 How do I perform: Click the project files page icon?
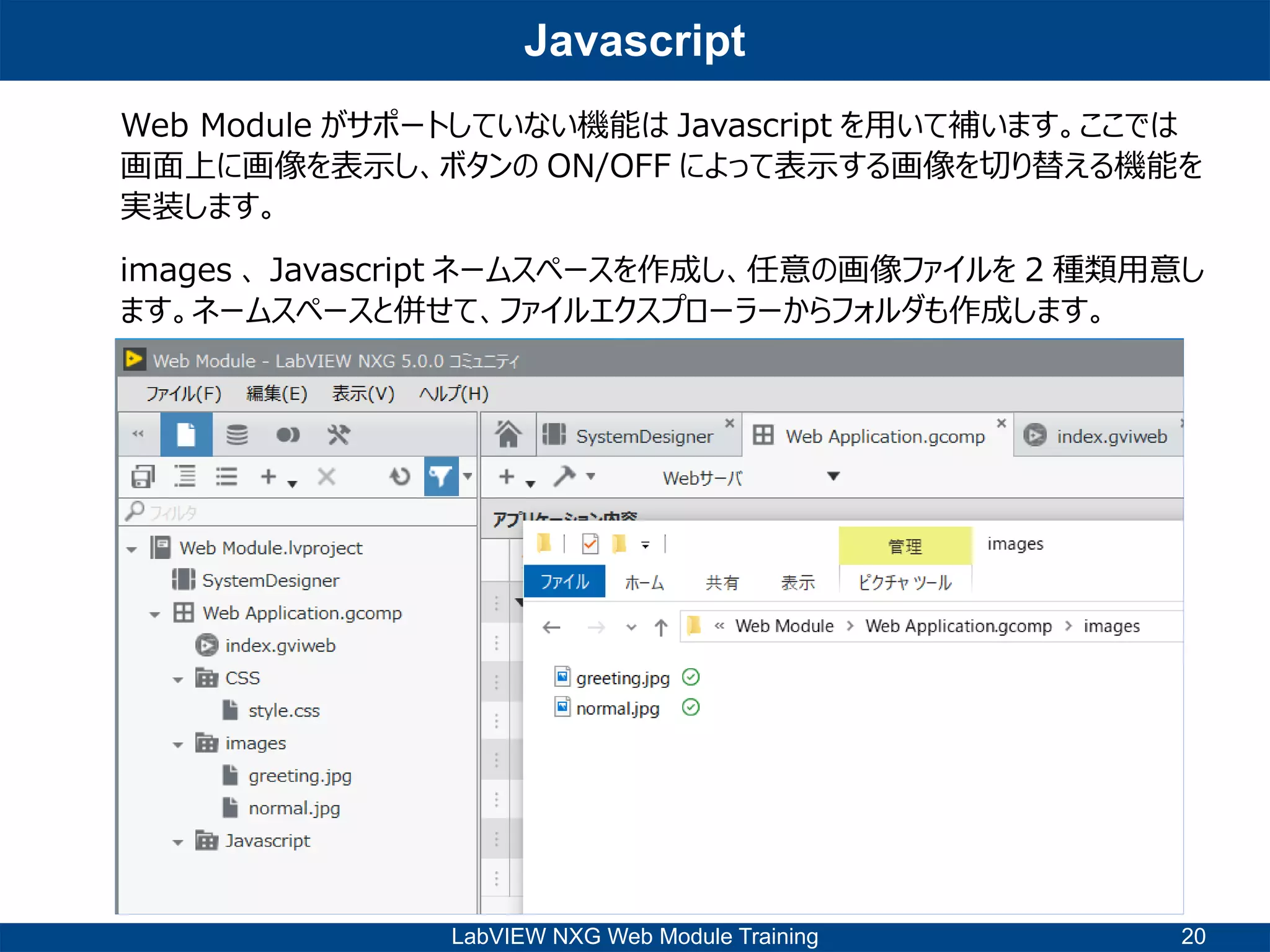tap(186, 435)
